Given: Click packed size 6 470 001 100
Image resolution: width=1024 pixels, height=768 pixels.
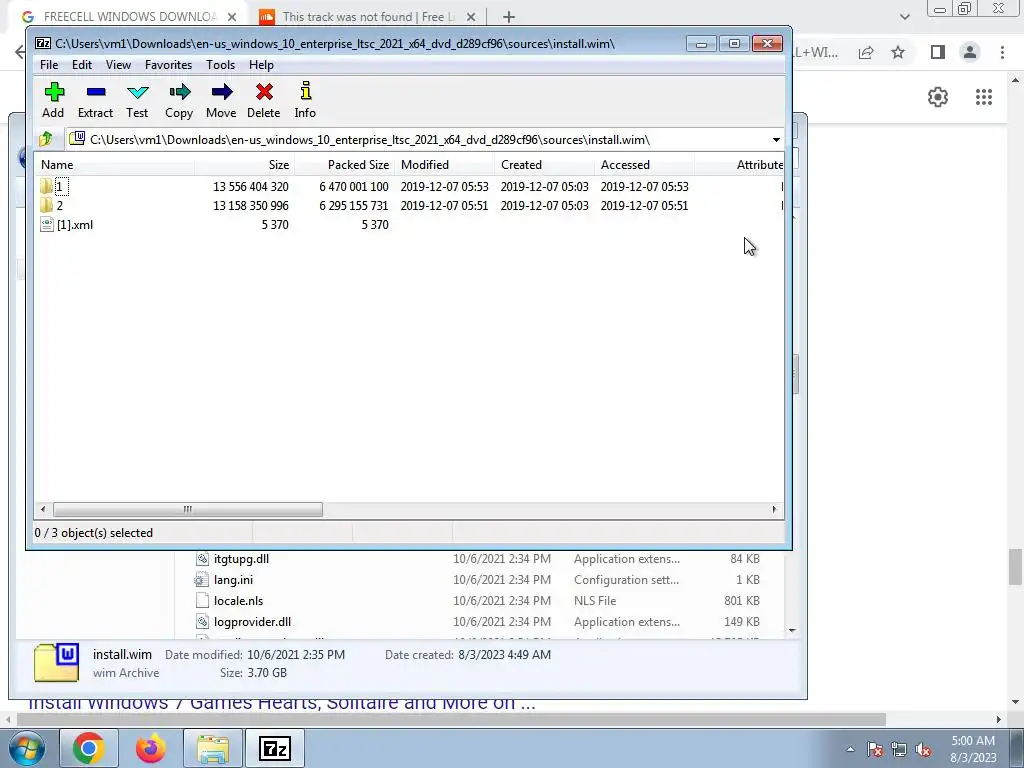Looking at the screenshot, I should (354, 187).
